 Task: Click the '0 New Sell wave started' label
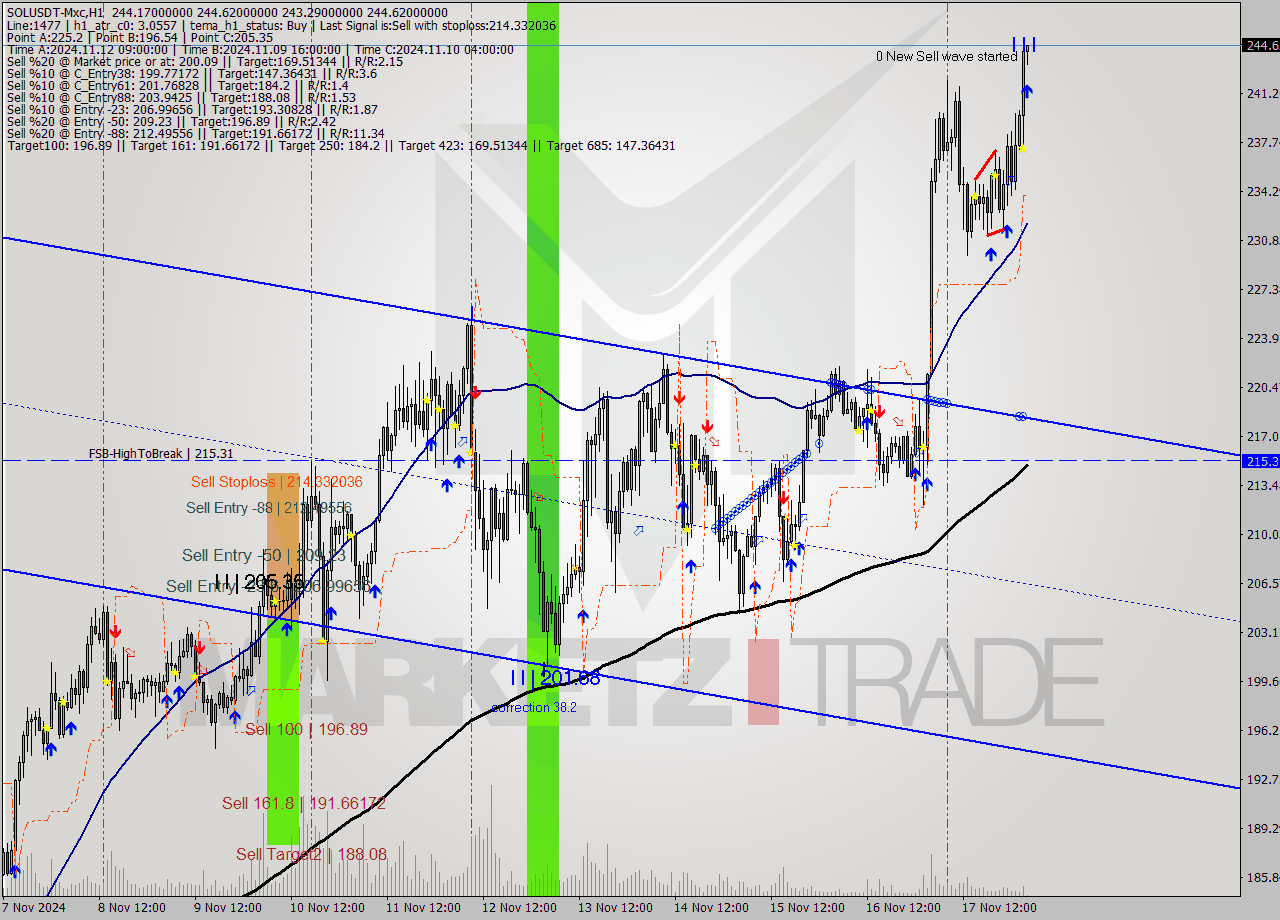click(x=947, y=57)
